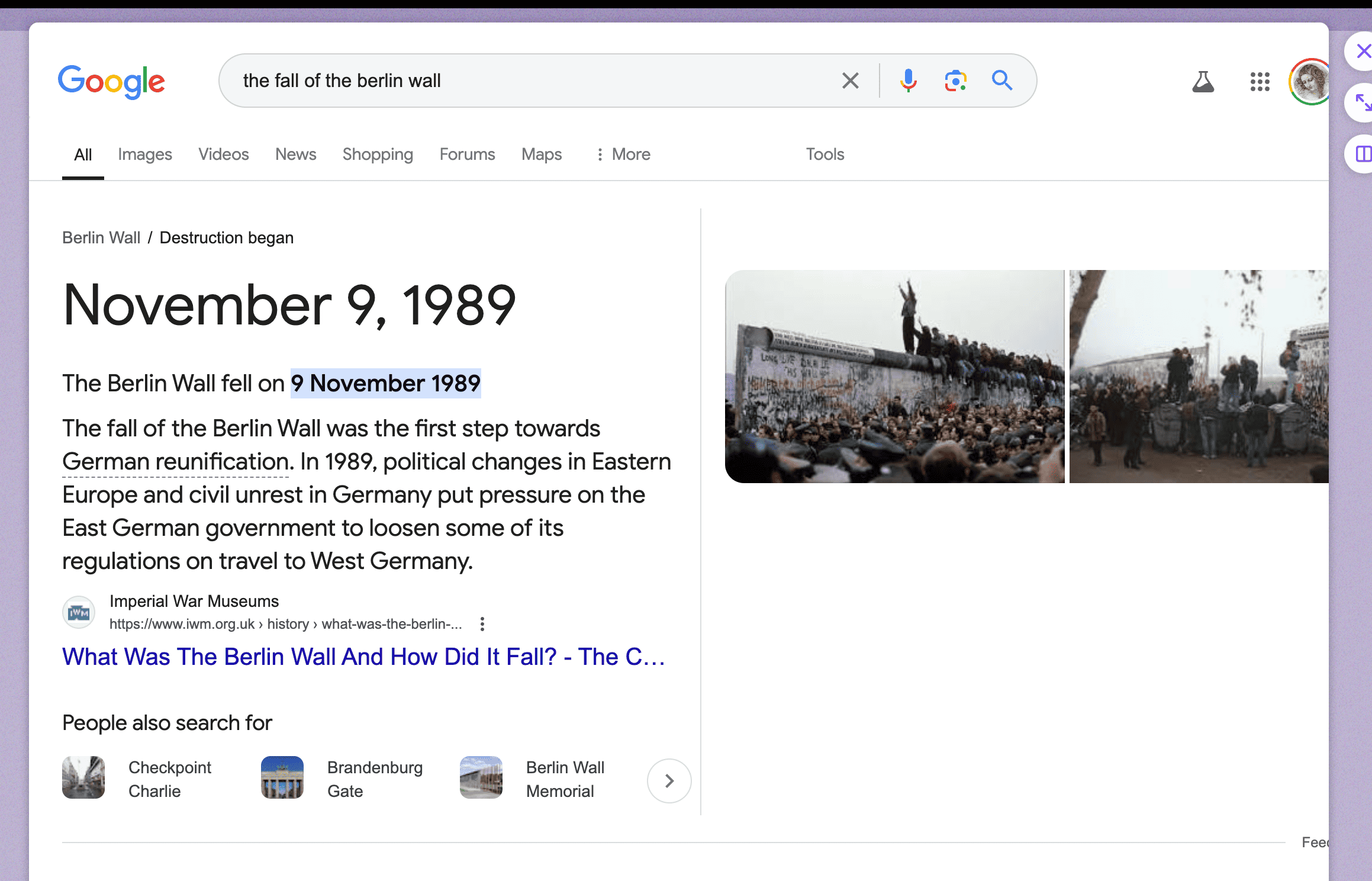Start voice search with microphone icon
The height and width of the screenshot is (881, 1372).
908,81
